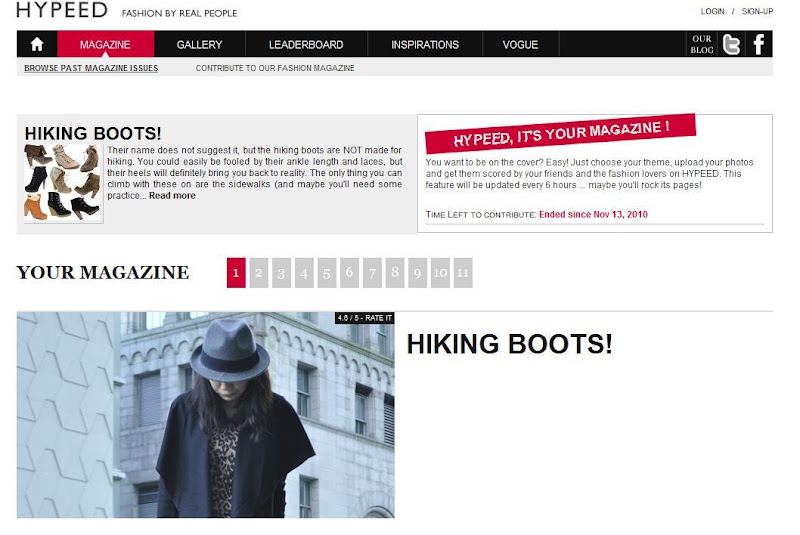This screenshot has width=800, height=535.
Task: Open the Leaderboard tab
Action: [306, 44]
